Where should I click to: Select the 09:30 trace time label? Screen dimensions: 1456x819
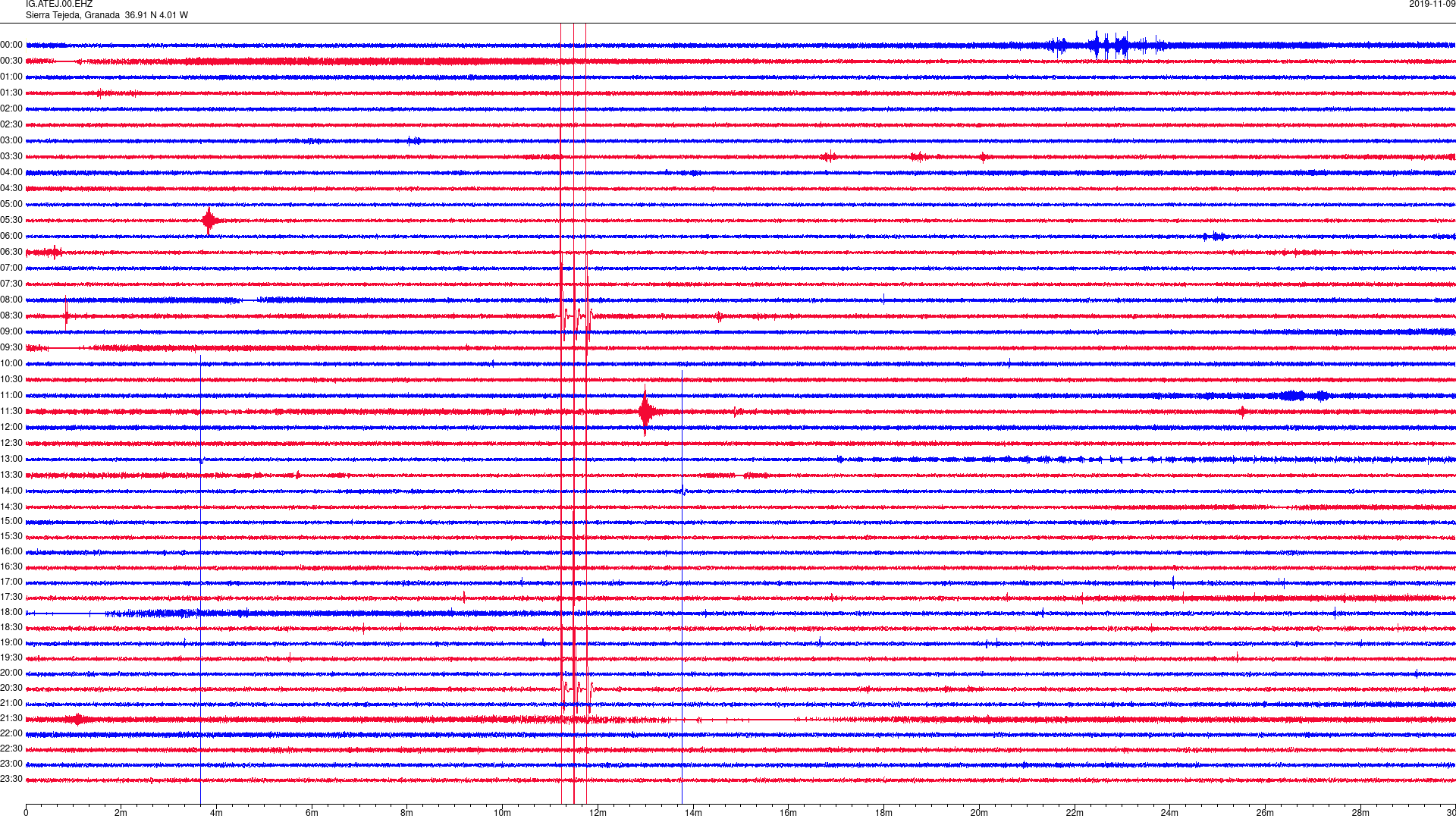pyautogui.click(x=11, y=347)
